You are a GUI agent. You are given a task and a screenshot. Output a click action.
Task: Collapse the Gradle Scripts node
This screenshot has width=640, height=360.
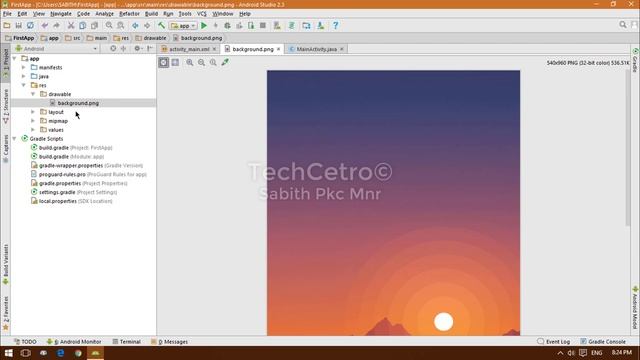tap(15, 139)
